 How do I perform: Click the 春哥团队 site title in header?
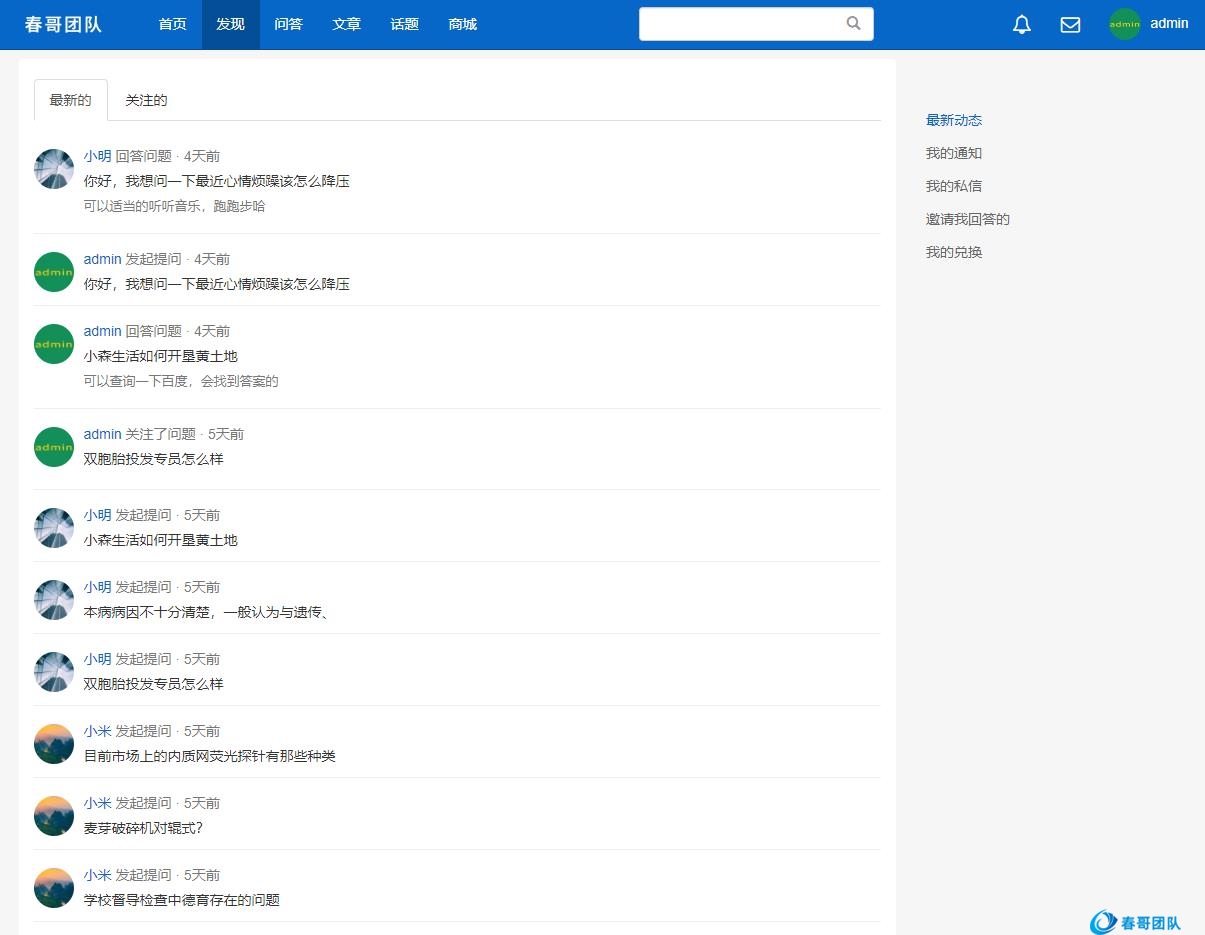click(63, 24)
